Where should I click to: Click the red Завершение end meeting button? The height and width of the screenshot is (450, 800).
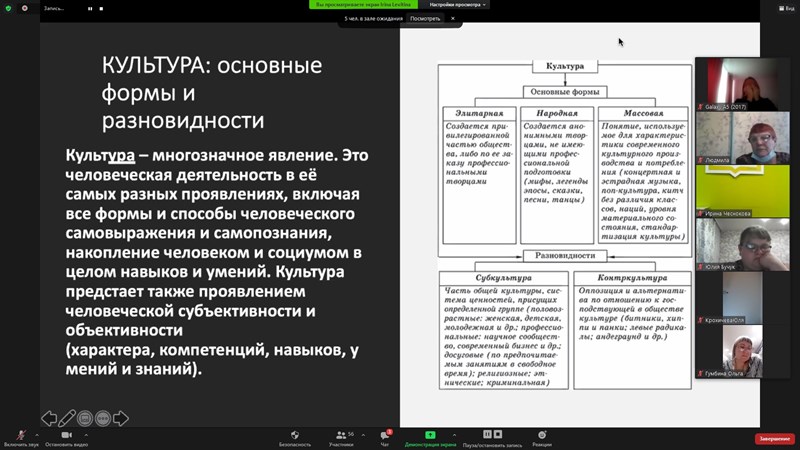774,439
